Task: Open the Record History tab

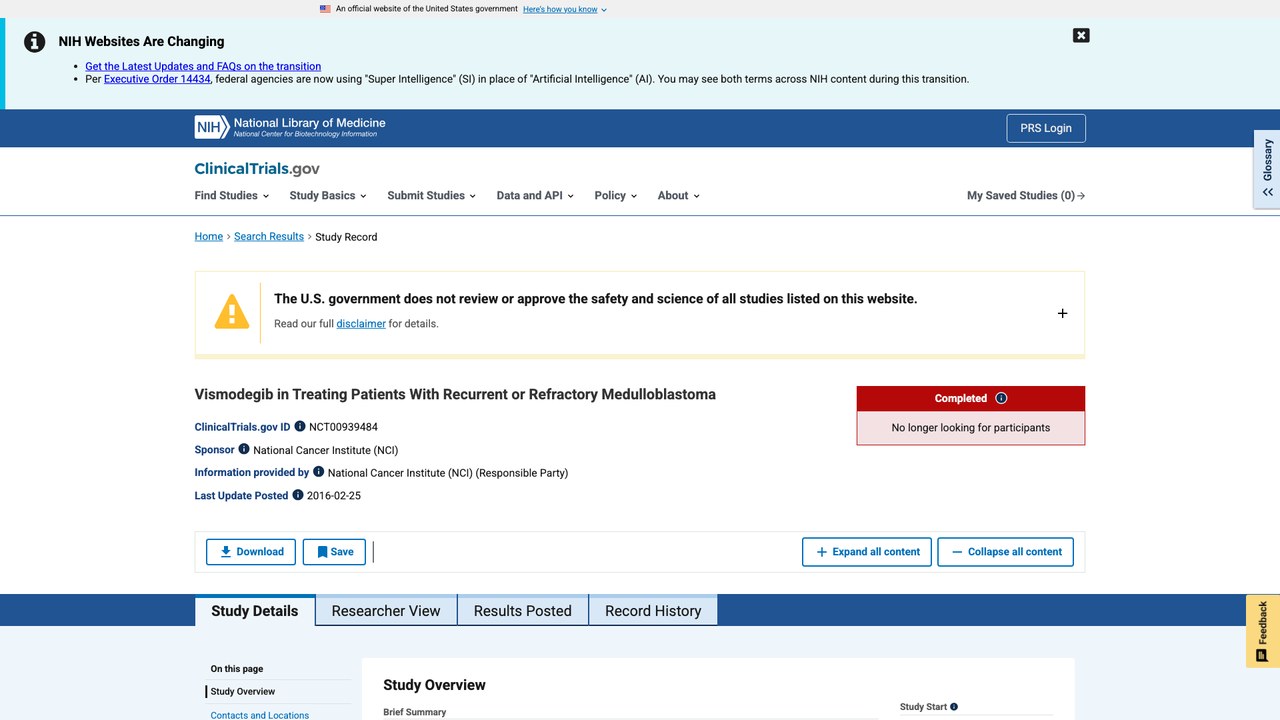Action: tap(653, 611)
